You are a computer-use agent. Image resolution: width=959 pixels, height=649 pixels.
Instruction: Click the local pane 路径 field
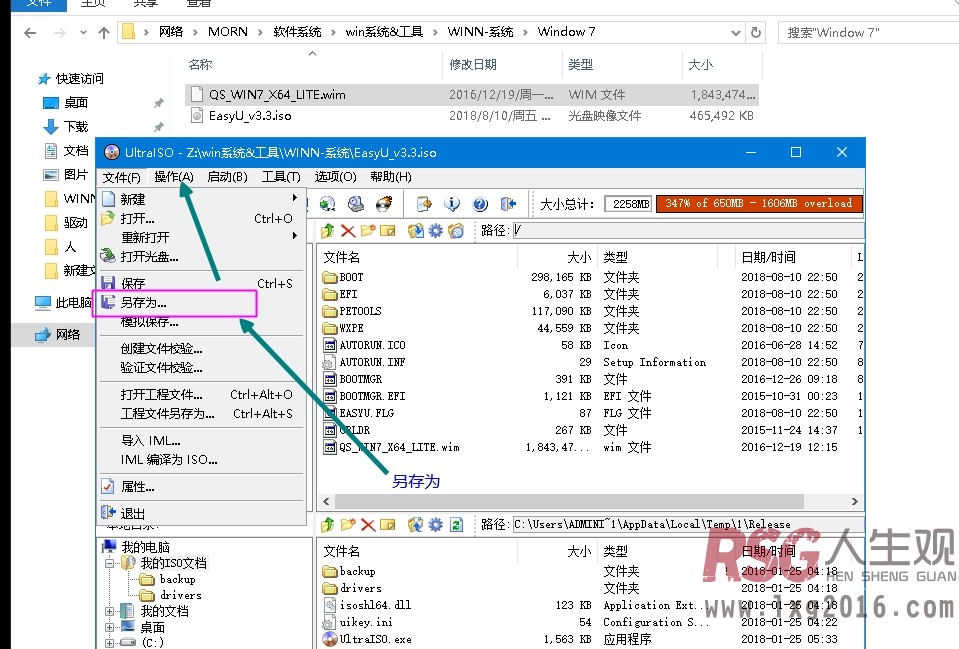click(688, 525)
